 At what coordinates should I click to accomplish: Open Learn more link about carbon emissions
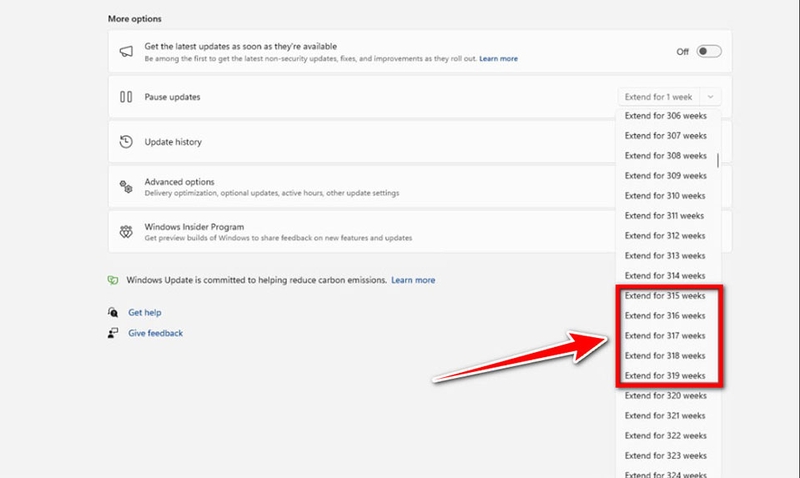tap(413, 280)
